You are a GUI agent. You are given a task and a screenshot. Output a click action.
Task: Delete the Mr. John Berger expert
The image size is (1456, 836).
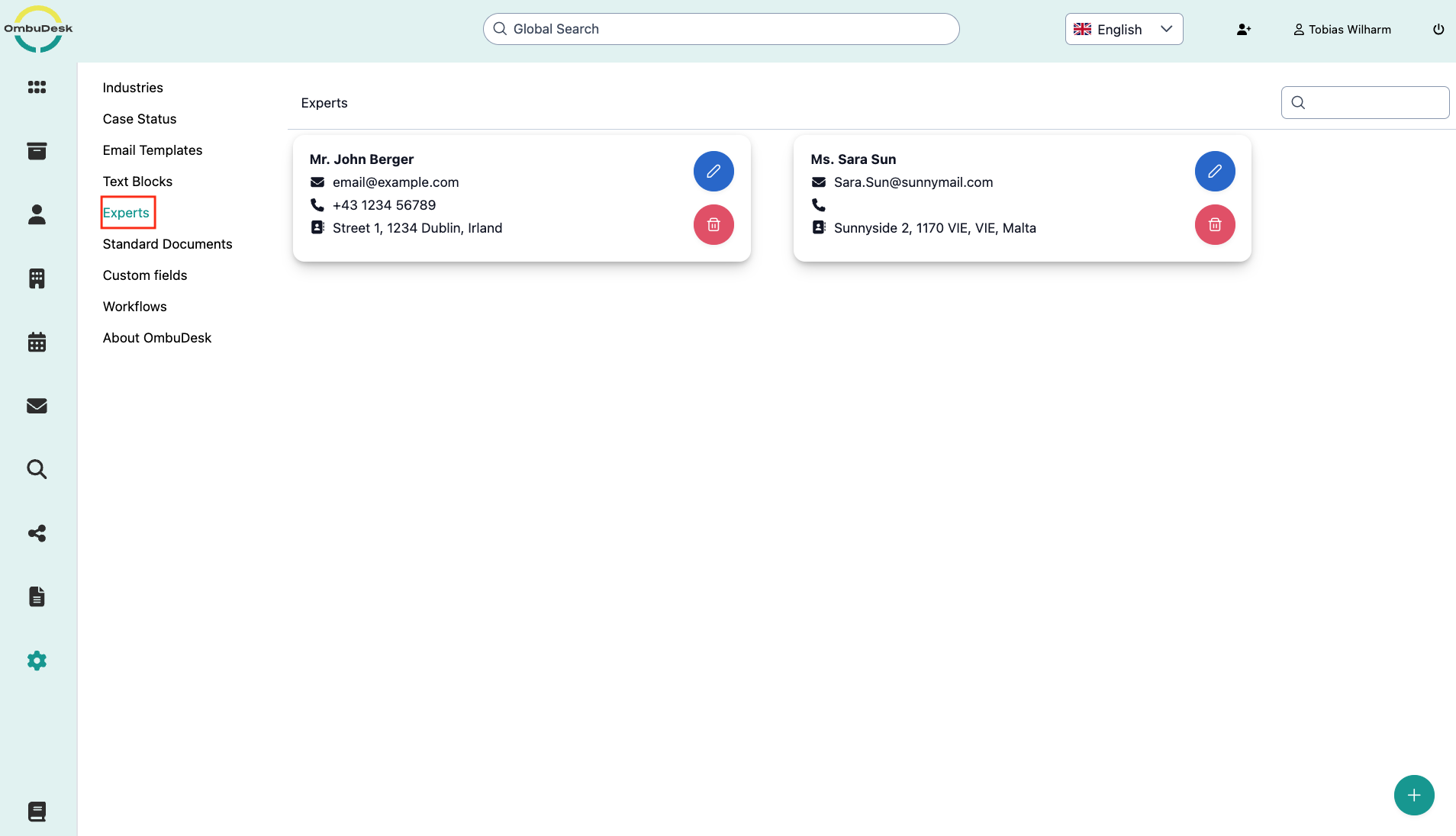point(714,225)
